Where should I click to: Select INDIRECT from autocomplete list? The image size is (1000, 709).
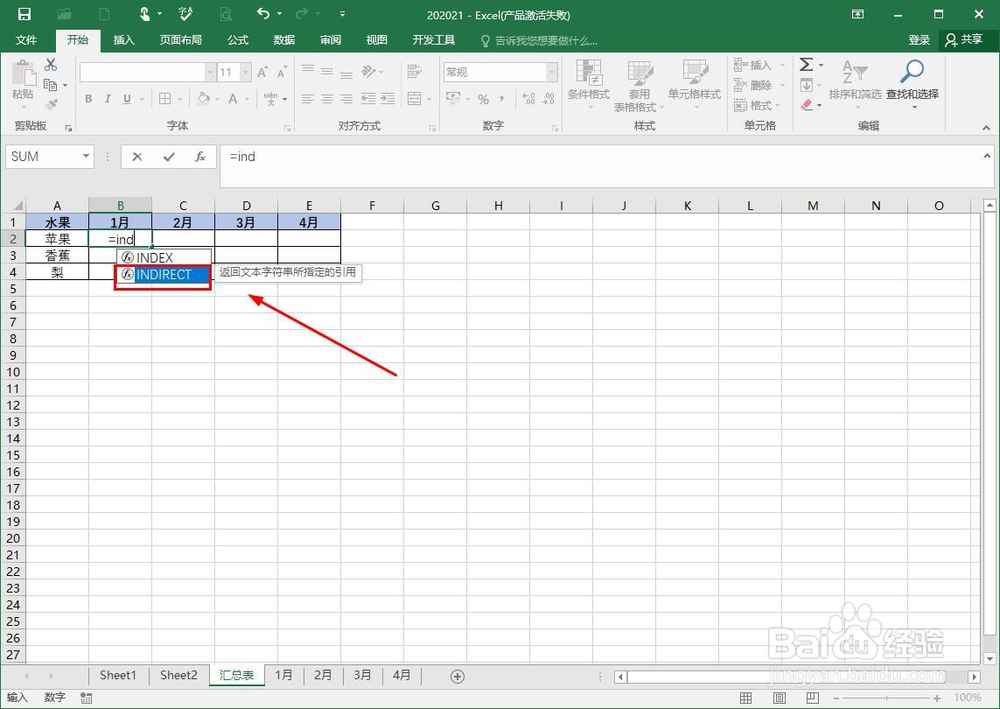164,275
